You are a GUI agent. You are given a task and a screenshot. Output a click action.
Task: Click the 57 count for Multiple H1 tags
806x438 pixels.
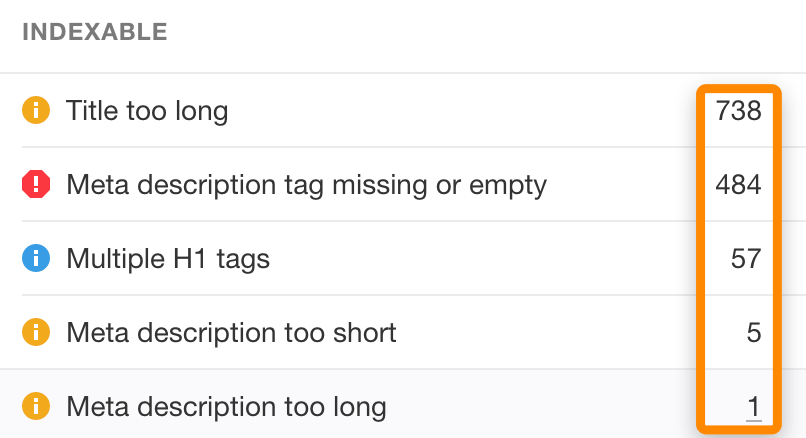(x=746, y=259)
